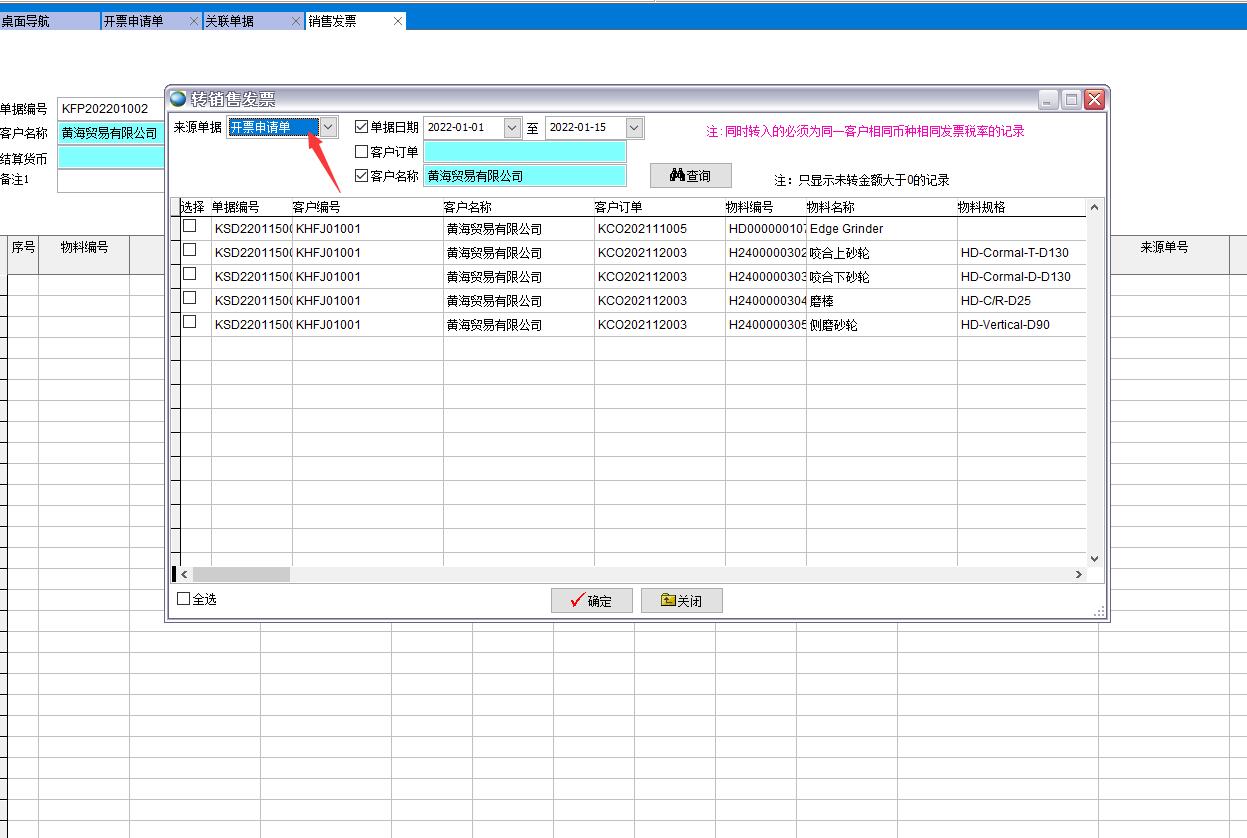
Task: Confirm with the 确定 checkmark button
Action: pyautogui.click(x=591, y=600)
